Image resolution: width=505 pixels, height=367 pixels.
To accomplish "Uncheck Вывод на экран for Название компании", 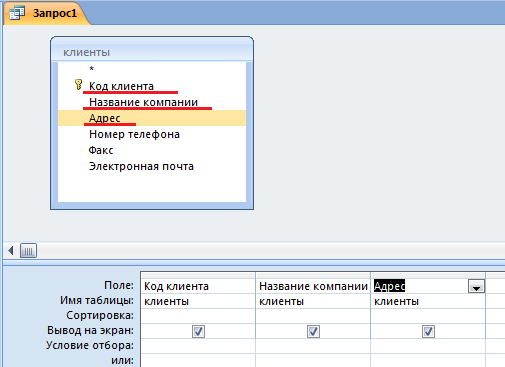I will (313, 331).
